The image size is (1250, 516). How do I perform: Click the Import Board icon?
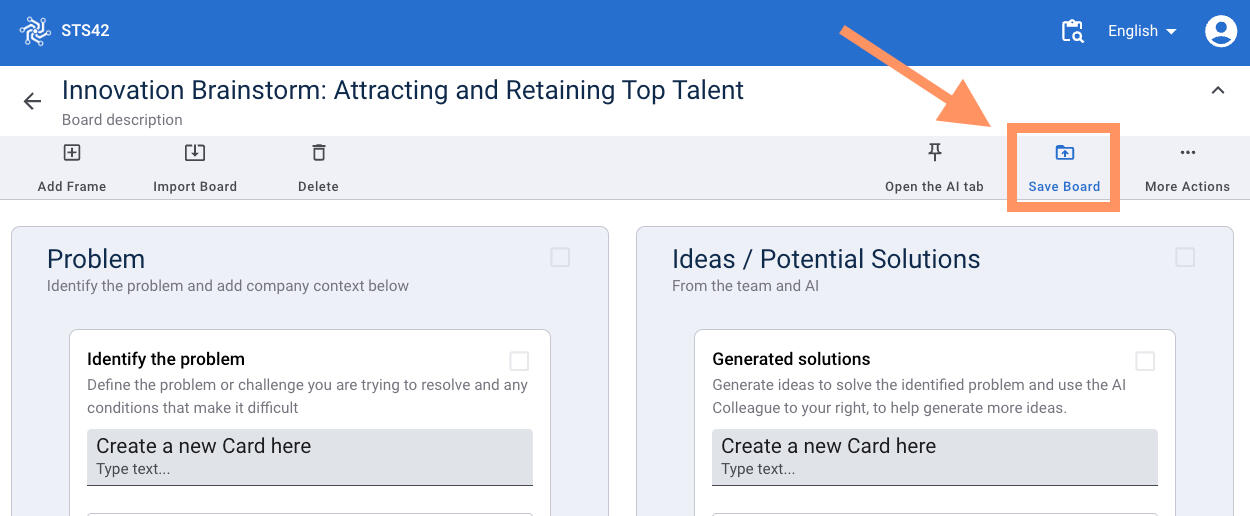(195, 153)
